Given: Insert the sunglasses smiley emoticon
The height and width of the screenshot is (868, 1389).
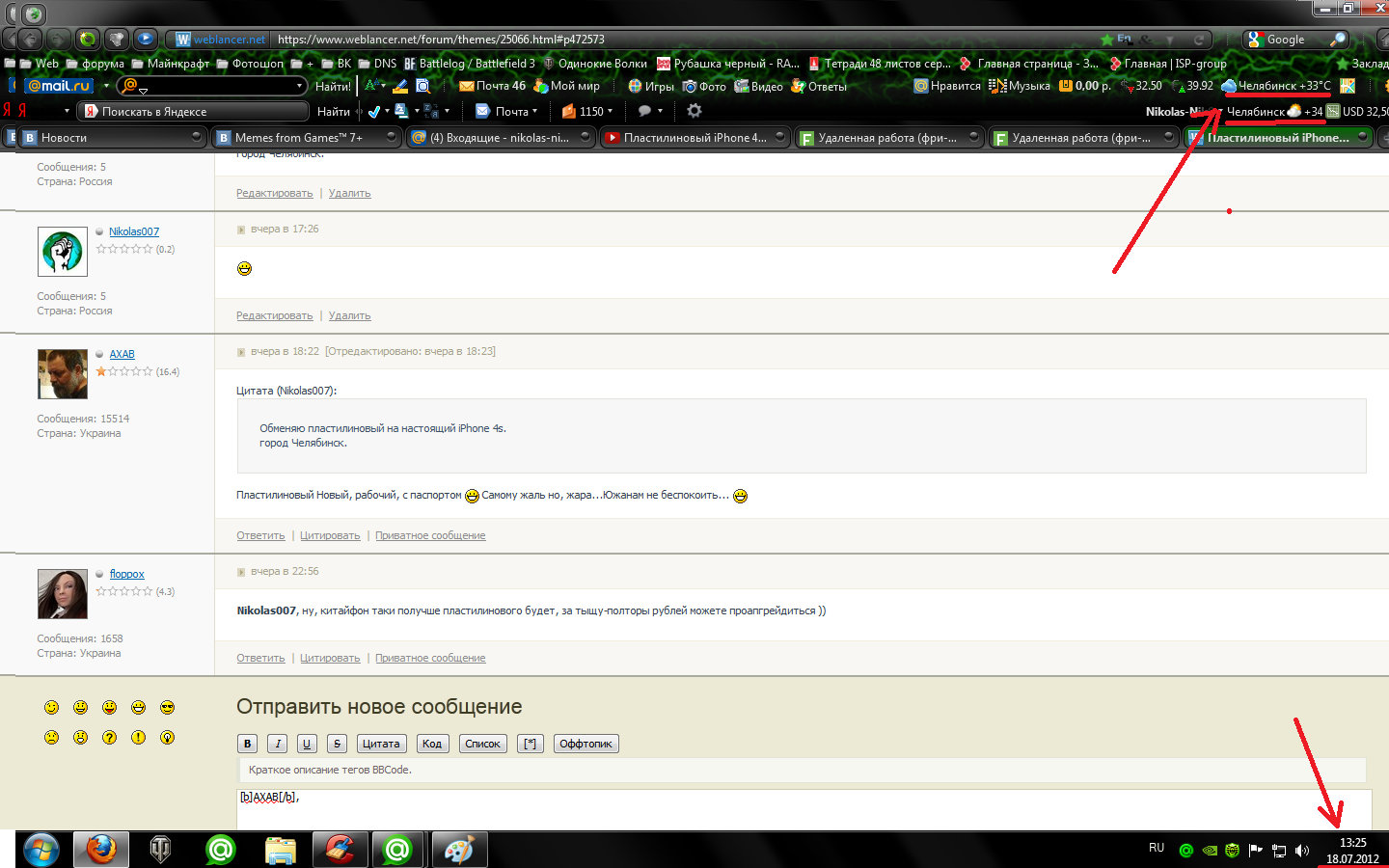Looking at the screenshot, I should [x=167, y=708].
